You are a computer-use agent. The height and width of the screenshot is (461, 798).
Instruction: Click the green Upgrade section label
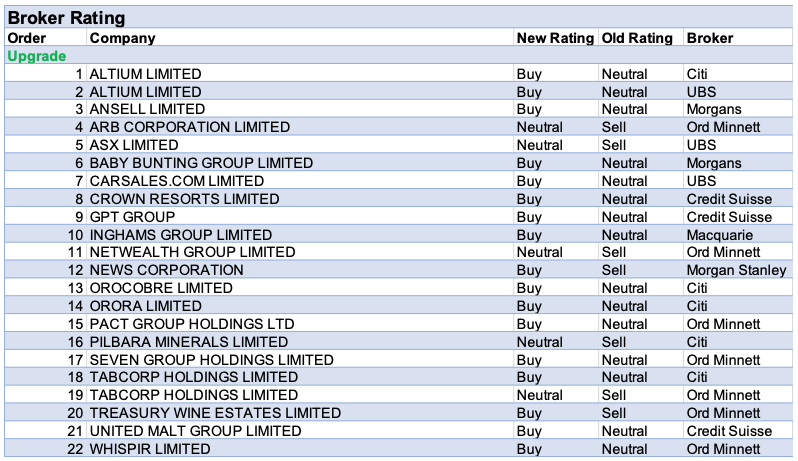coord(37,56)
